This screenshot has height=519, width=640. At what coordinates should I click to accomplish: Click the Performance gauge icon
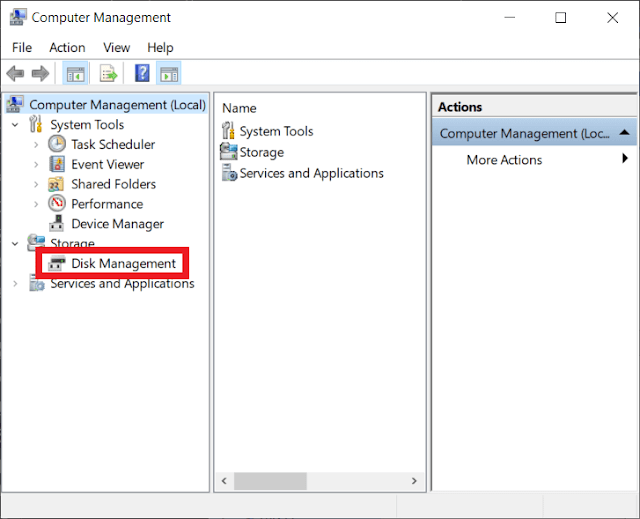(57, 204)
